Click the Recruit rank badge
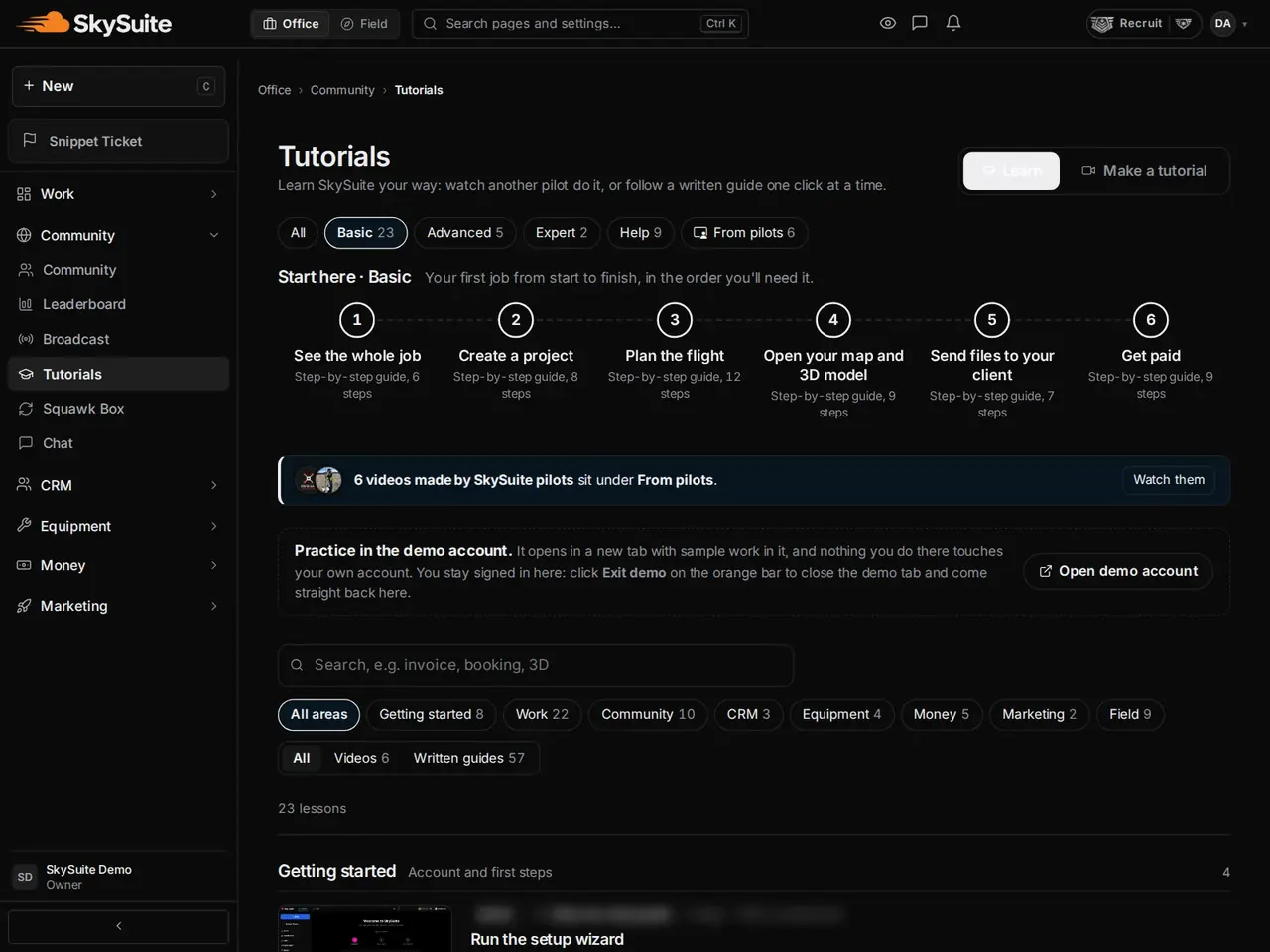 pos(1127,23)
